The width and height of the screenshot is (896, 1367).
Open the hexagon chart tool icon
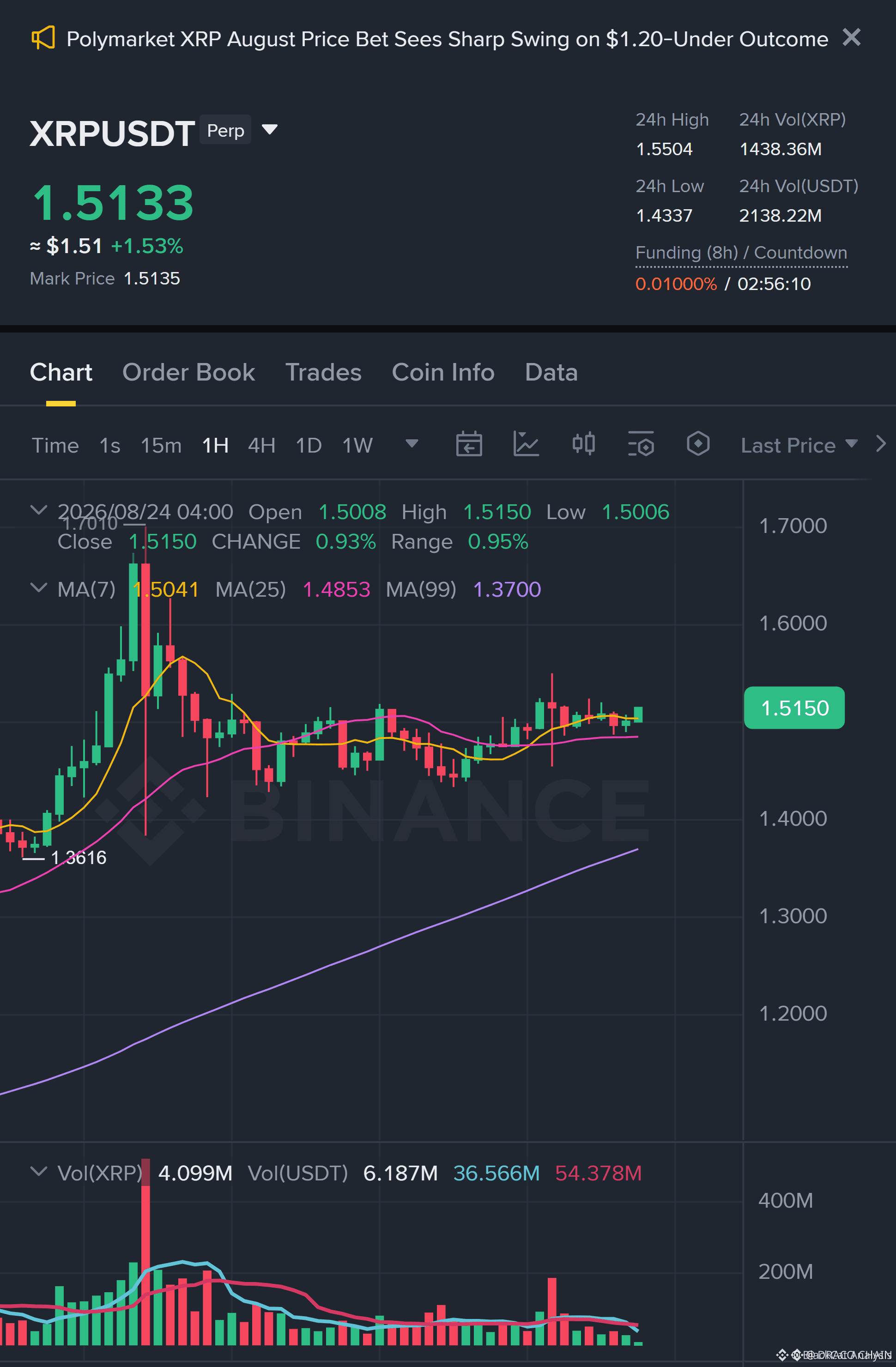pyautogui.click(x=698, y=444)
